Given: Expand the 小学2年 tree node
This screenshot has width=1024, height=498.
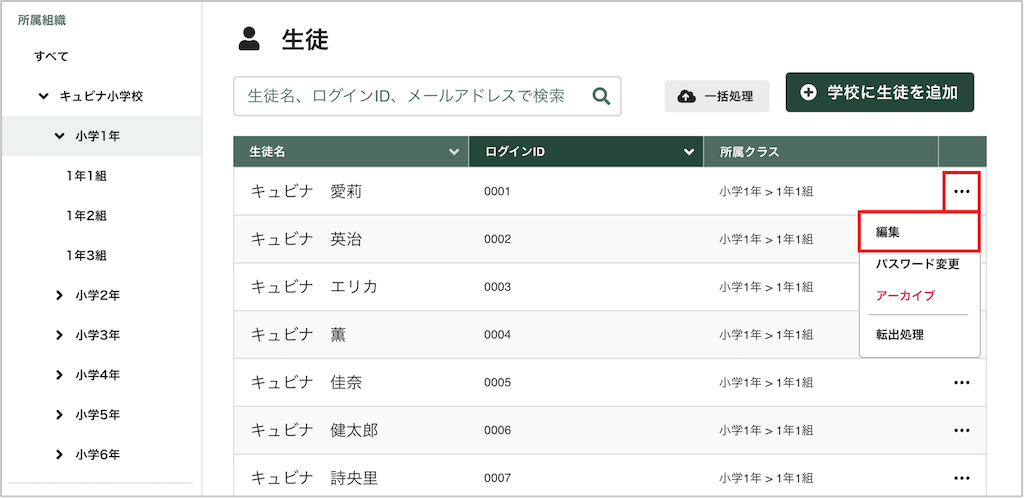Looking at the screenshot, I should 59,296.
